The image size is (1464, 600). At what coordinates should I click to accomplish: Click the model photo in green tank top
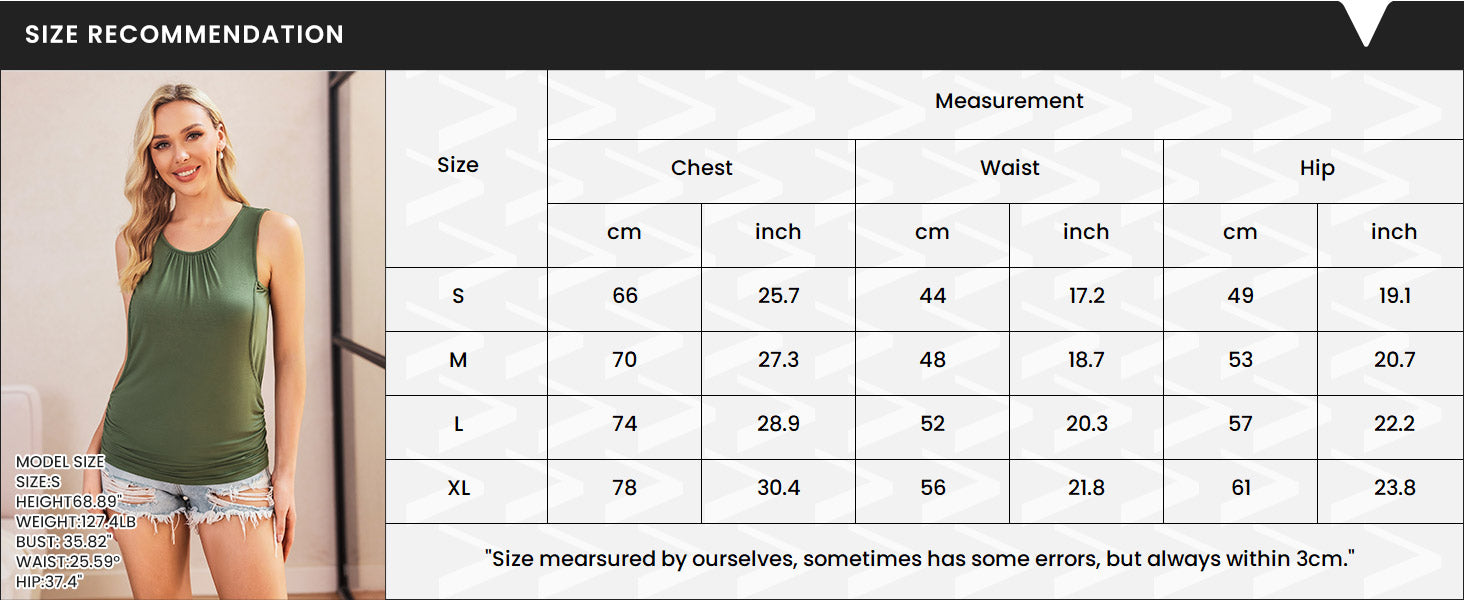click(x=193, y=300)
